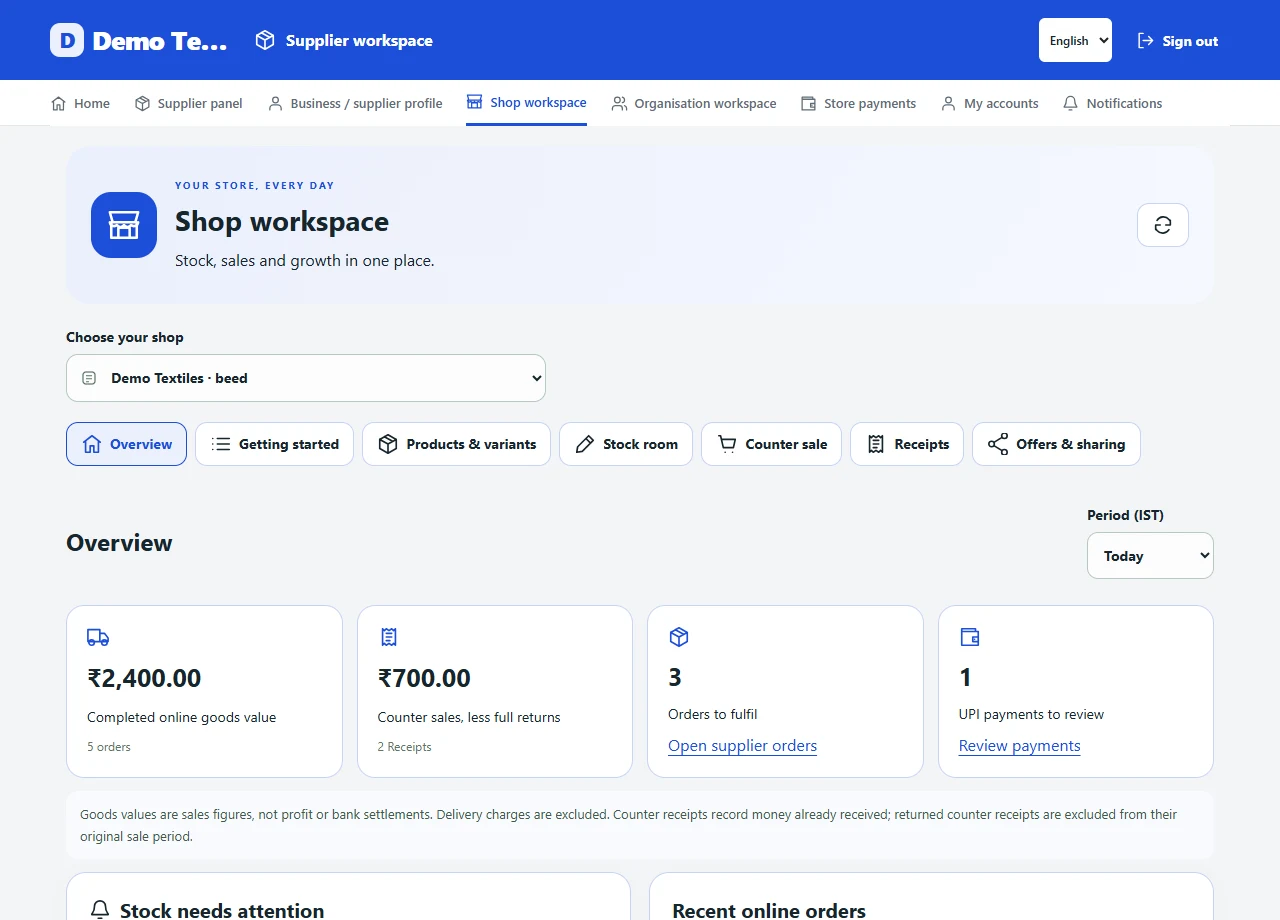
Task: Click the 2 Receipts count text
Action: click(404, 747)
